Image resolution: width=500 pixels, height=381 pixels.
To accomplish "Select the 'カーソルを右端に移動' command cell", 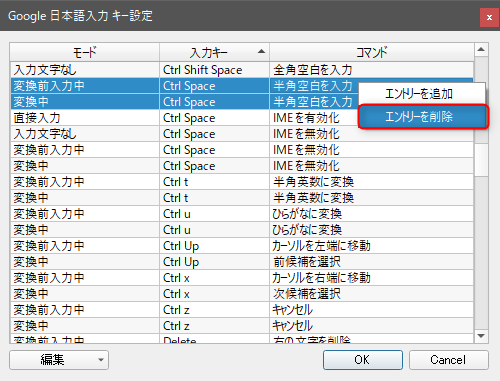I will pos(371,278).
